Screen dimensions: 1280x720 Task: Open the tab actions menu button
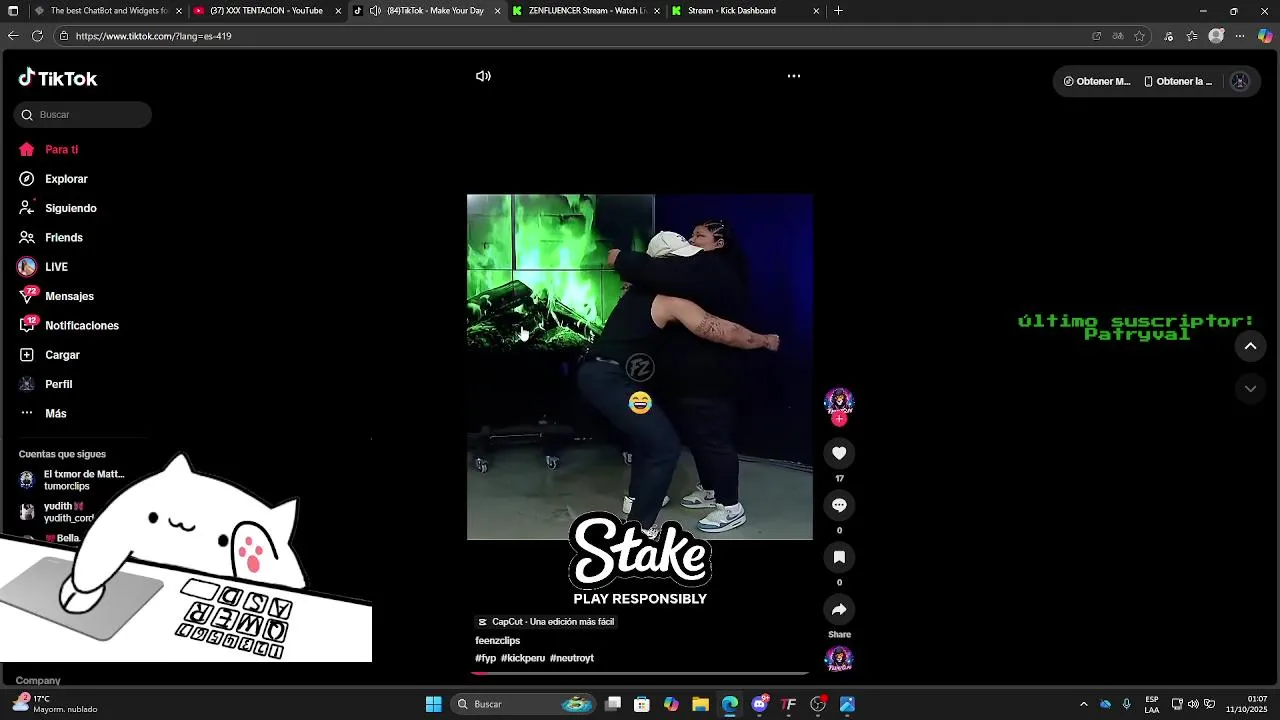pyautogui.click(x=13, y=11)
